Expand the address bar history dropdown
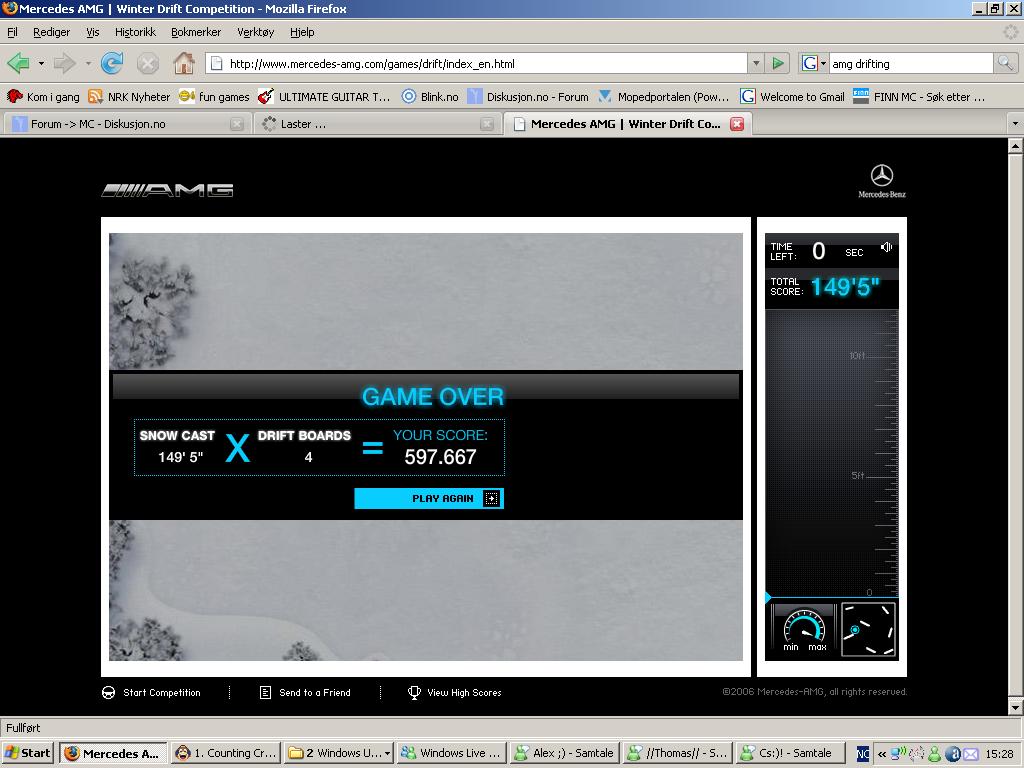 (756, 63)
